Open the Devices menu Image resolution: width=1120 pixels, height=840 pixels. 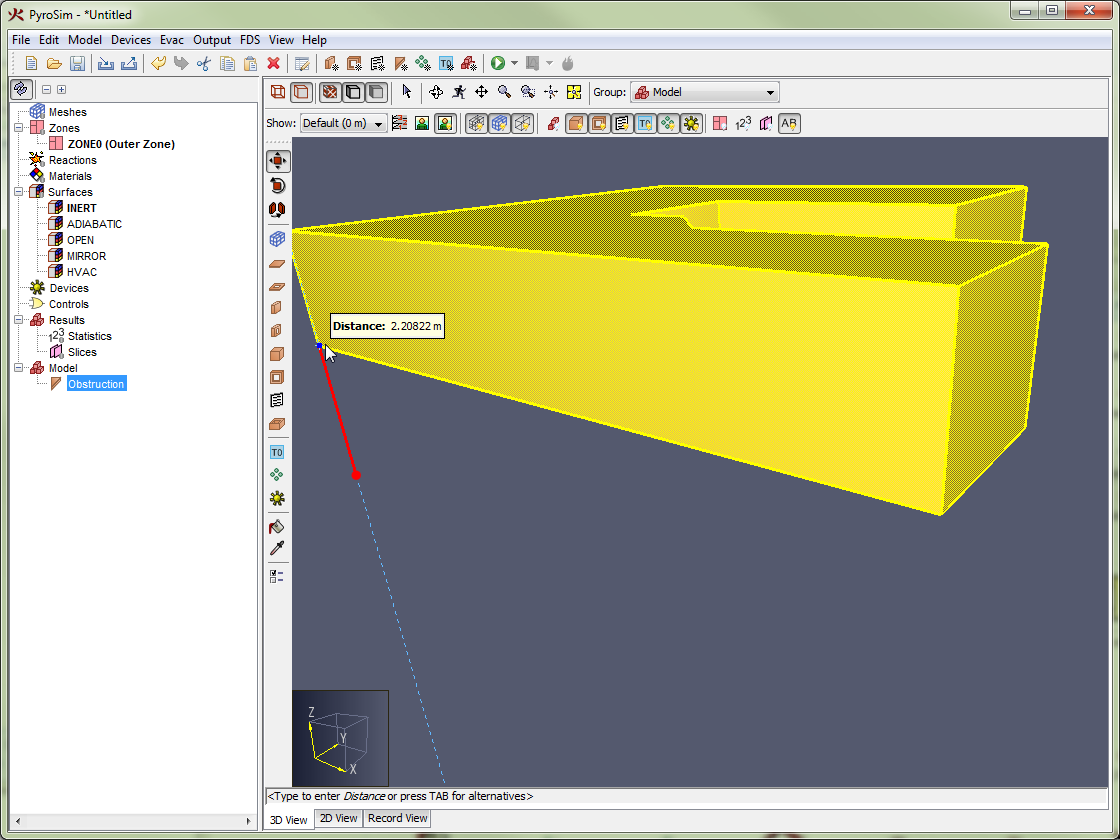[131, 40]
